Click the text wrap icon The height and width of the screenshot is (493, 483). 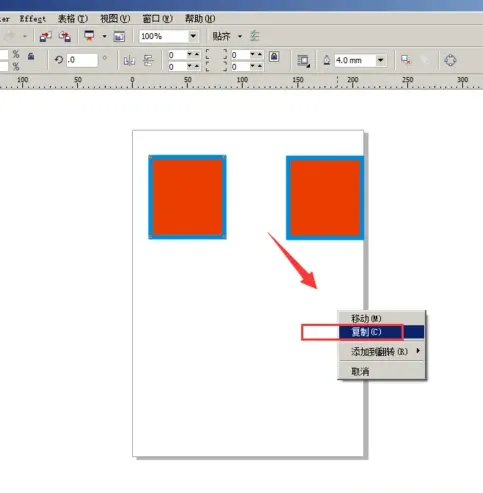[x=303, y=61]
